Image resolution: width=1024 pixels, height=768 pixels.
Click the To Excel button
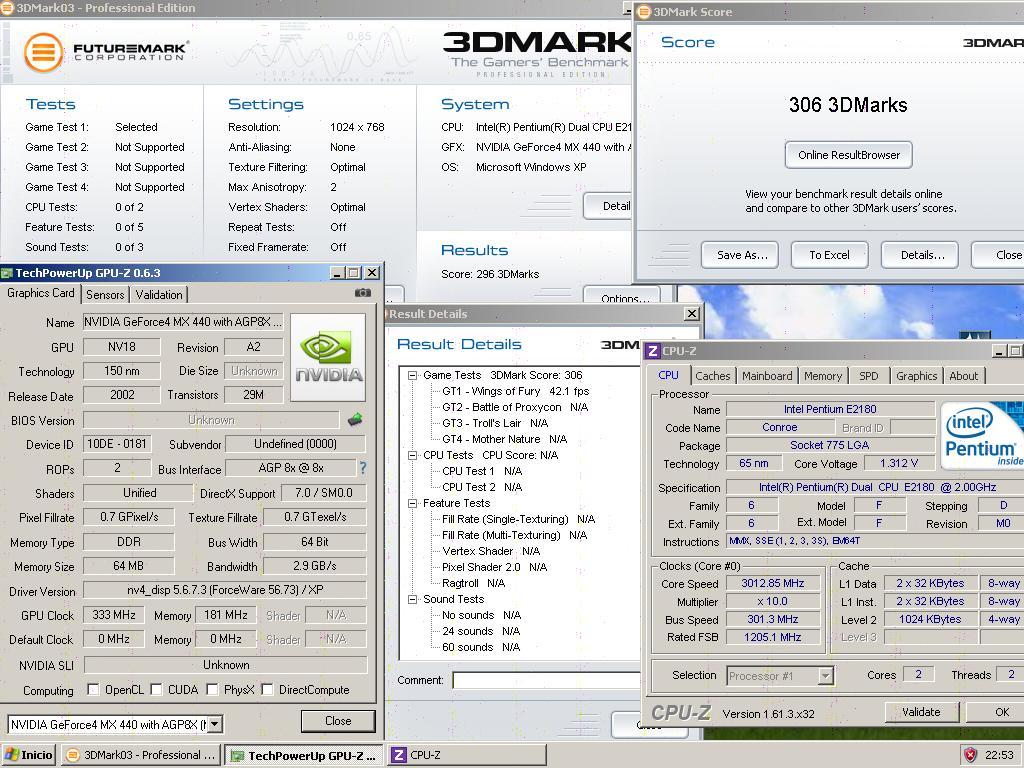[x=829, y=255]
